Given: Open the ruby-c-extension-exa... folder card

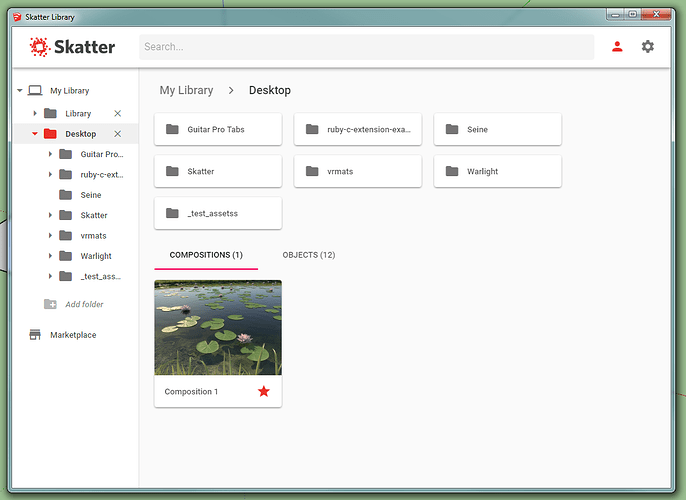Looking at the screenshot, I should click(358, 129).
